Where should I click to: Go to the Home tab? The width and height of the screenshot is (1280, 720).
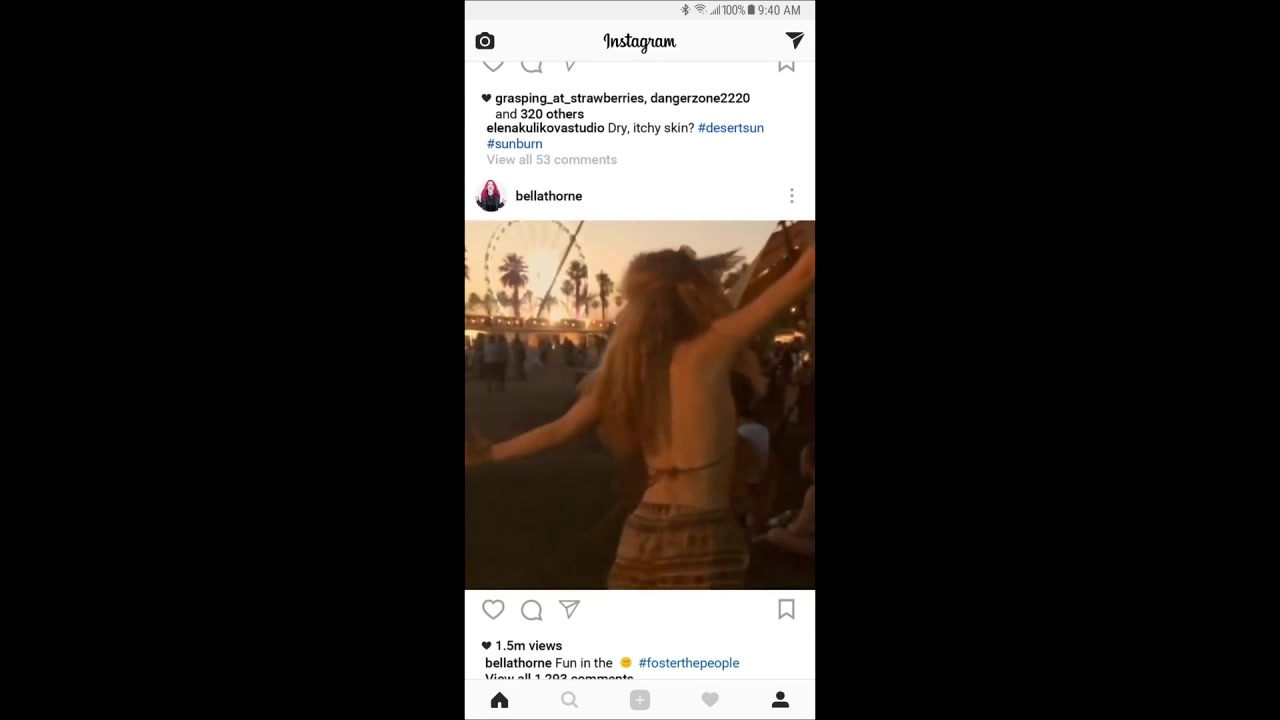pyautogui.click(x=500, y=700)
